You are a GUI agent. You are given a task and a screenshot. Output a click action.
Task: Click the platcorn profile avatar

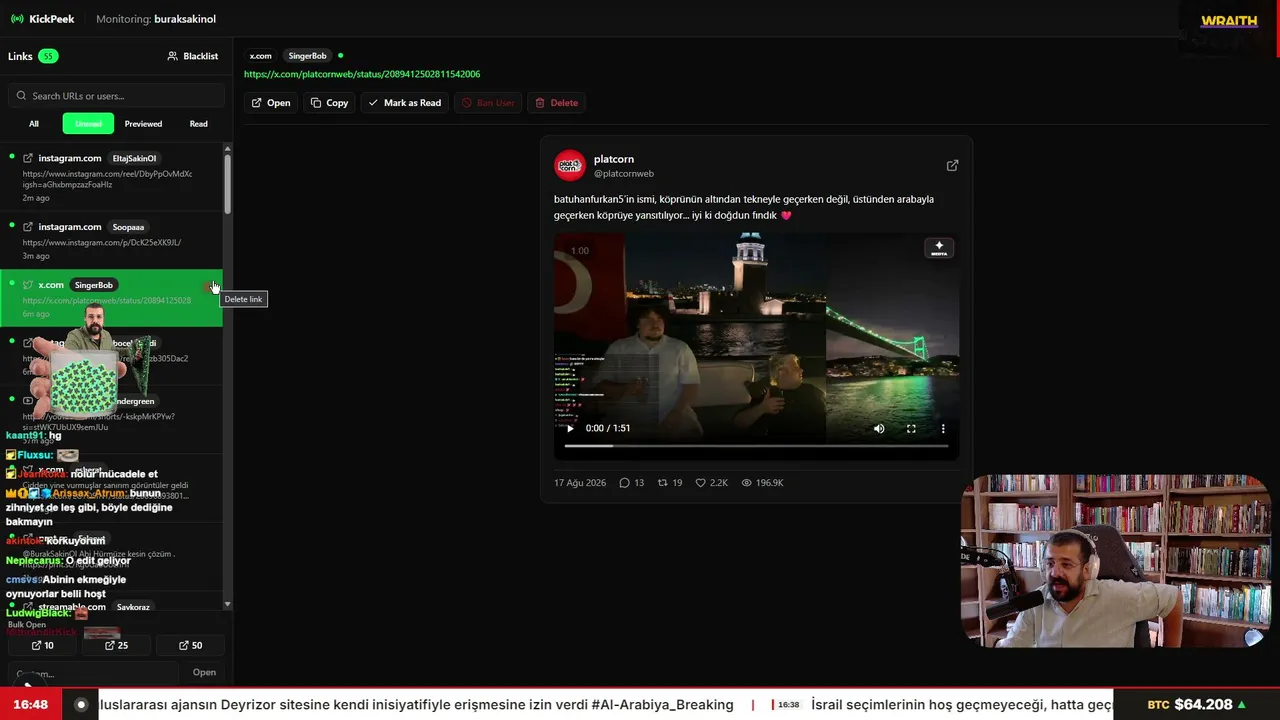570,165
